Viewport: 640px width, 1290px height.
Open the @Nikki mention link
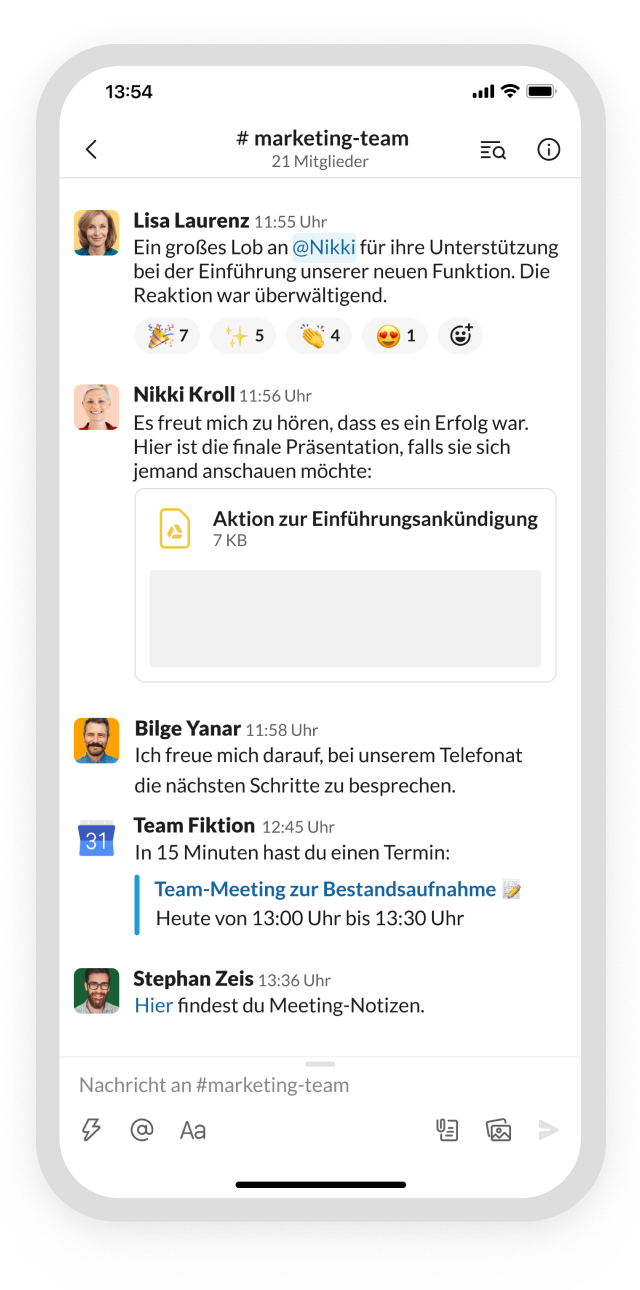click(324, 246)
